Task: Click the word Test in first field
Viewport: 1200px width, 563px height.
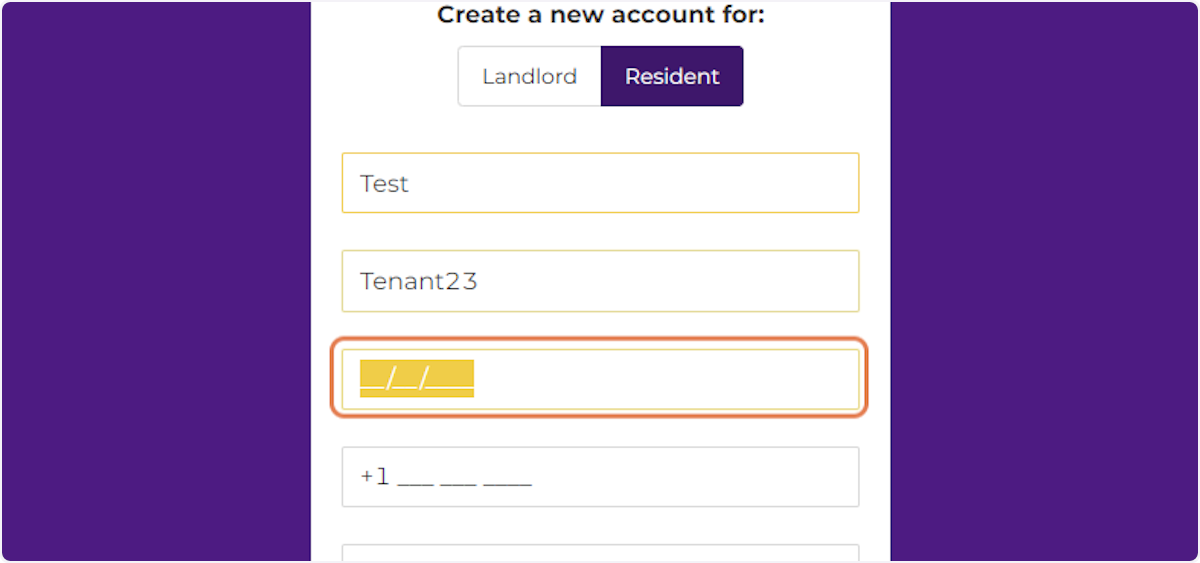Action: tap(385, 184)
